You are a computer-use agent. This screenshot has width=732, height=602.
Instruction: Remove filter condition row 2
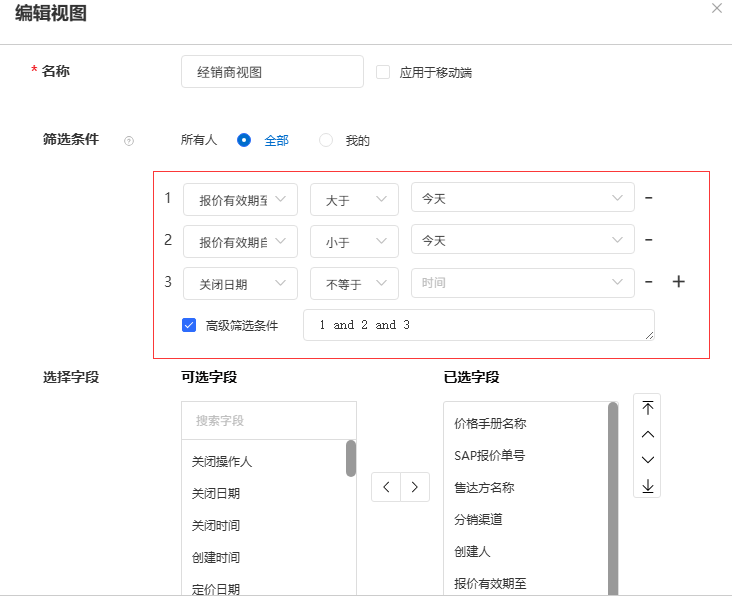point(648,240)
